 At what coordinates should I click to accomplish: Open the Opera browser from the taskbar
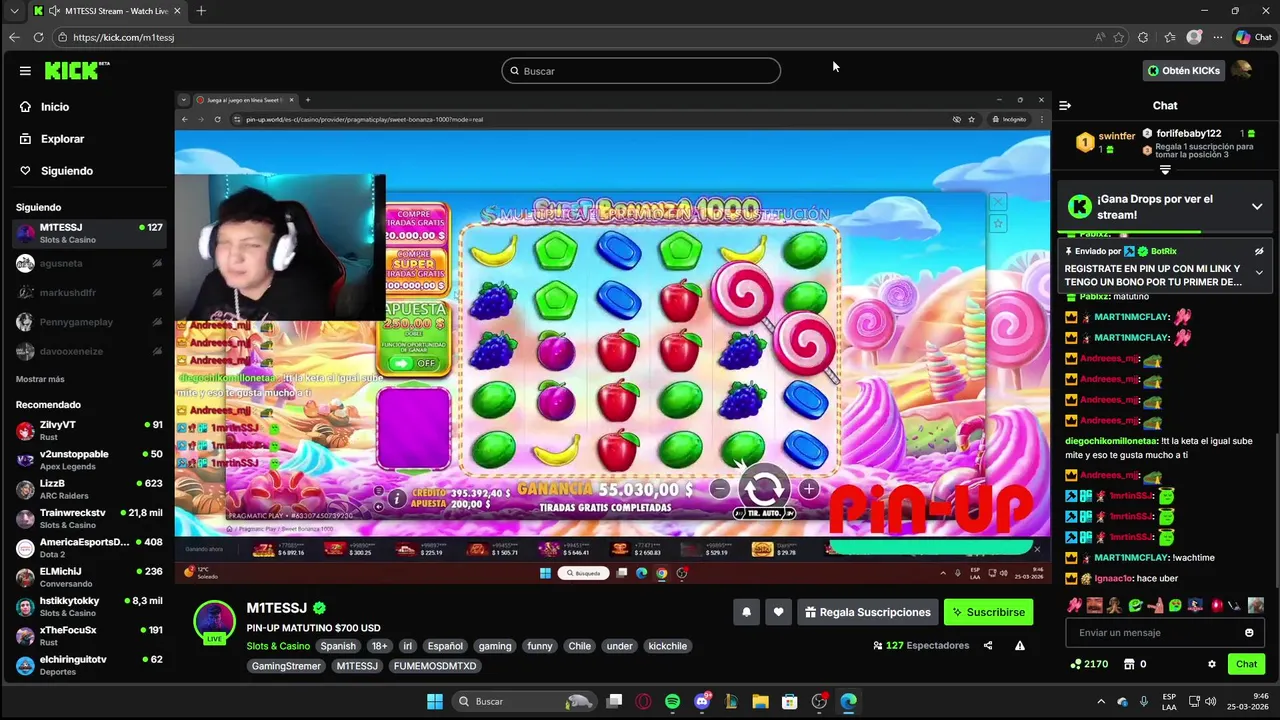click(x=643, y=701)
